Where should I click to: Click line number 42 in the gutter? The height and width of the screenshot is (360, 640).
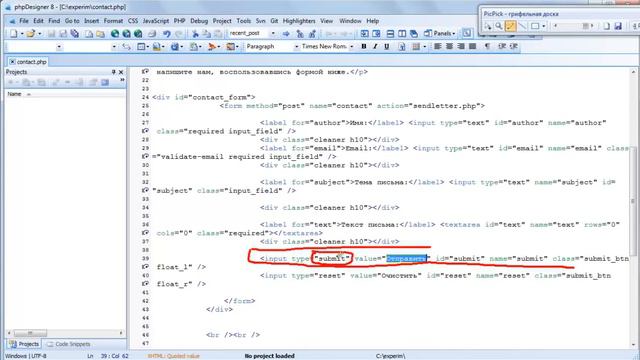(146, 301)
